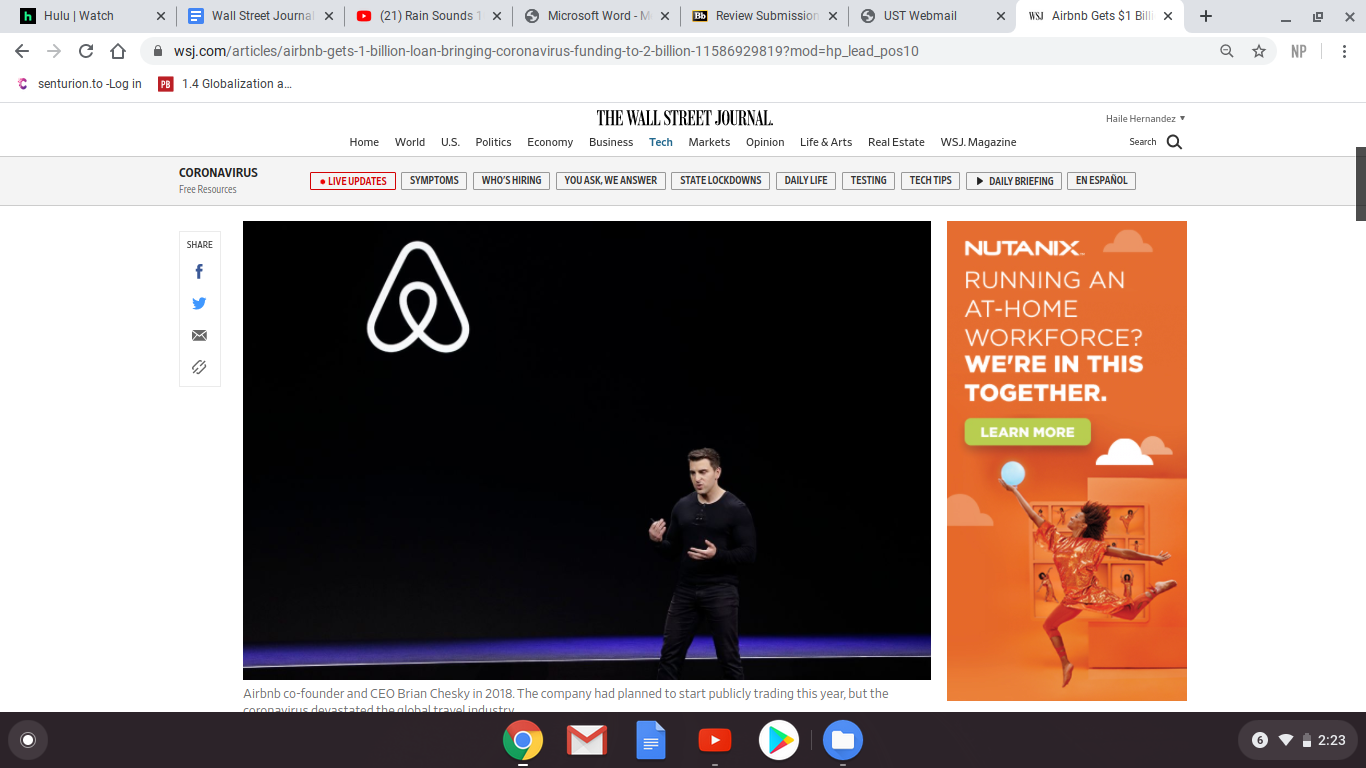1366x768 pixels.
Task: Click the address bar URL
Action: 545,51
